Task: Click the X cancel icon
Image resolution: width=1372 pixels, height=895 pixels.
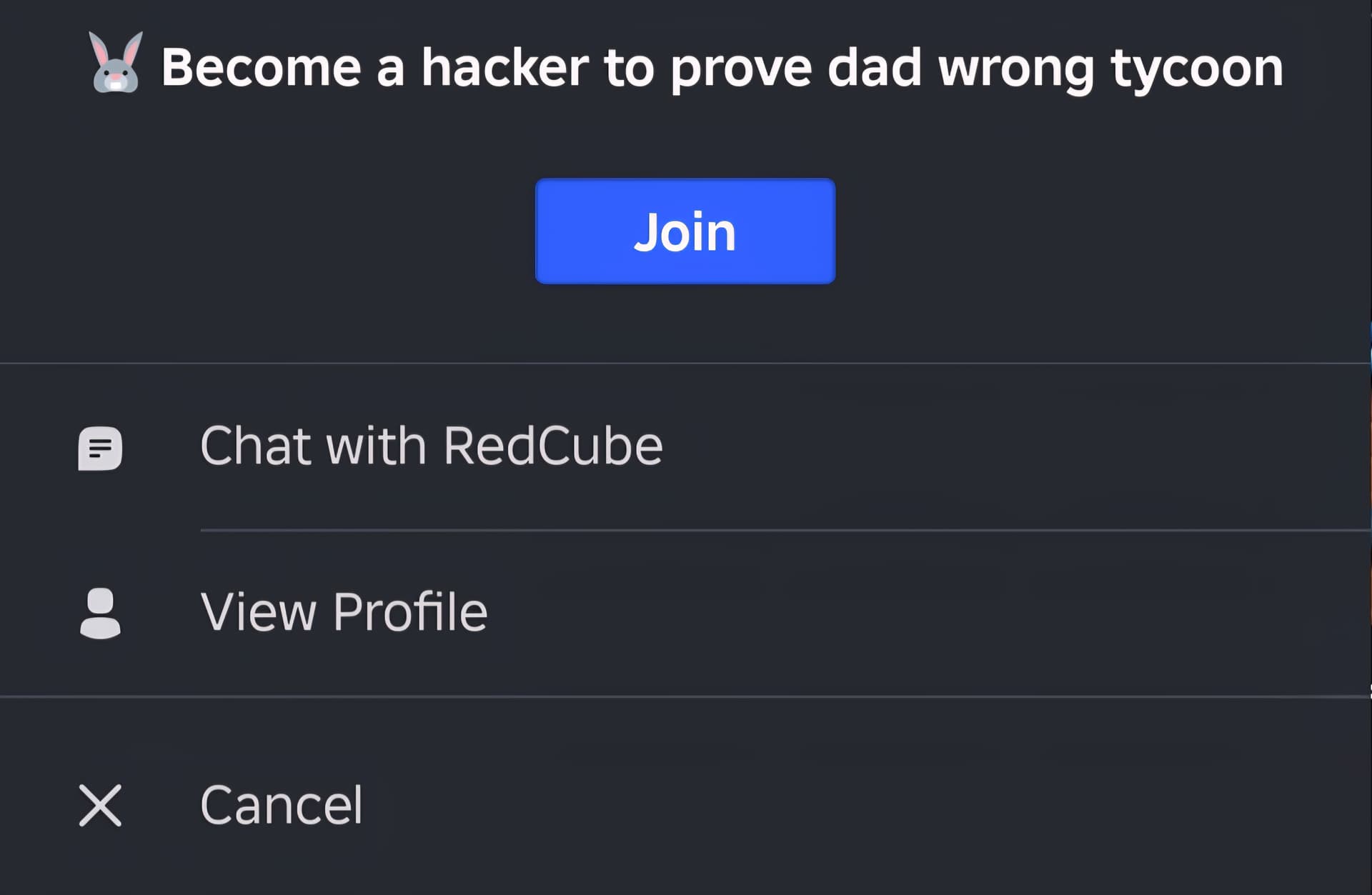Action: (x=100, y=806)
